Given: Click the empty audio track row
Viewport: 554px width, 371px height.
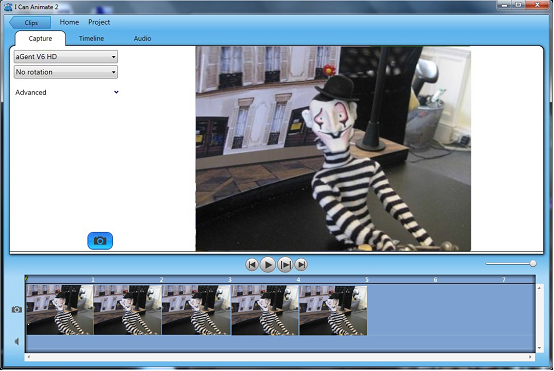Looking at the screenshot, I should [281, 343].
